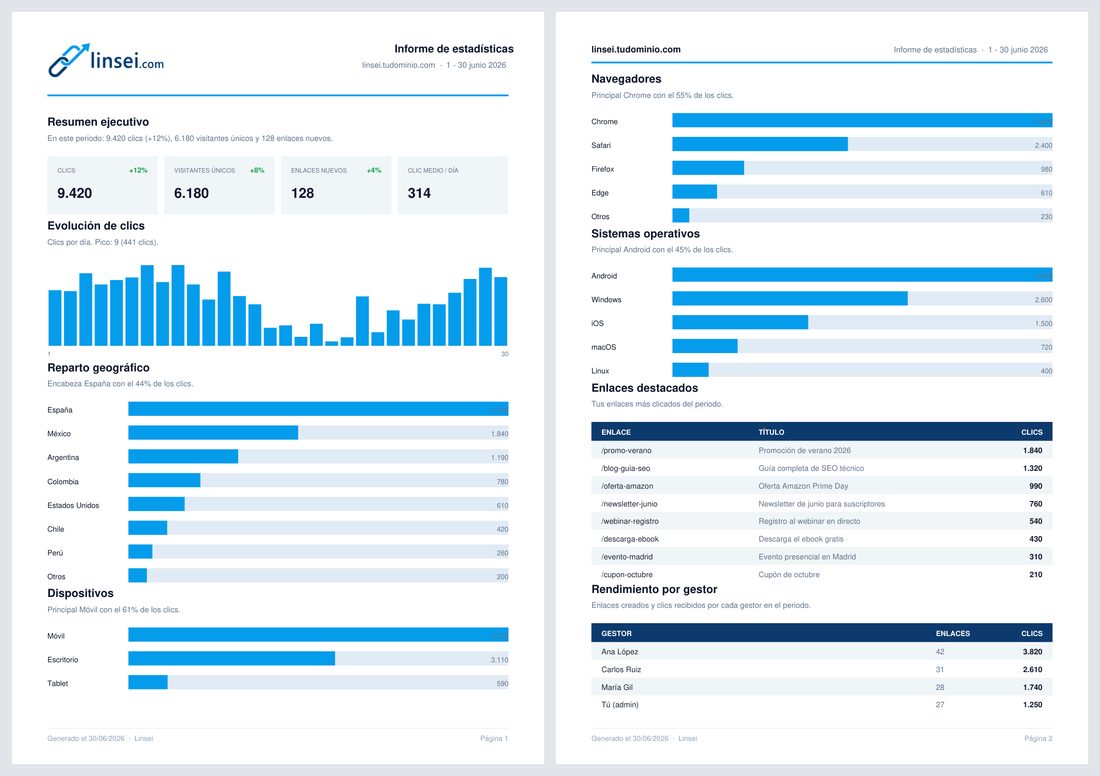The image size is (1100, 776).
Task: Click the macOS label
Action: click(x=604, y=347)
